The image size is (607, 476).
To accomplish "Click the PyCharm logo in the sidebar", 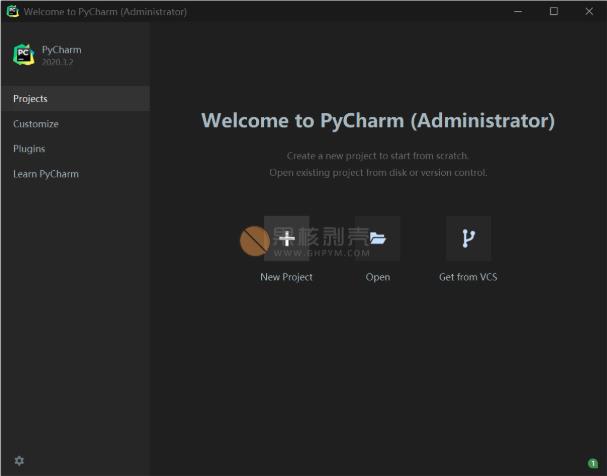I will [x=24, y=55].
